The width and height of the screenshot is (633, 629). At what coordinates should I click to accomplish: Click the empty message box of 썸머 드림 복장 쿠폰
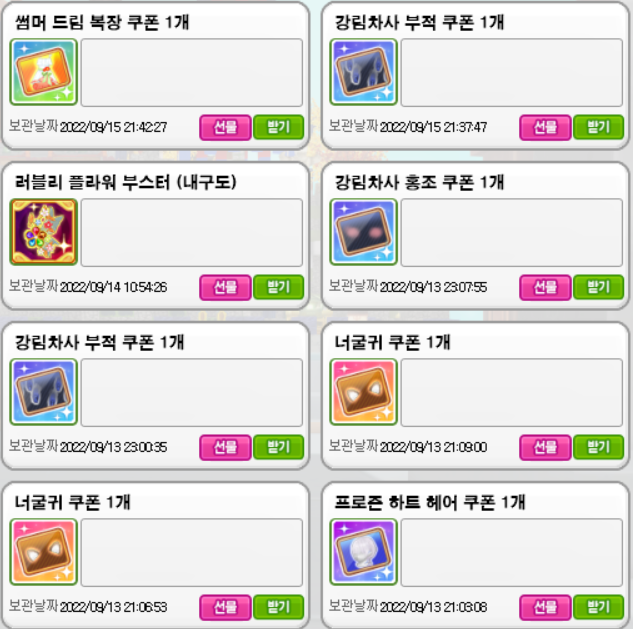(x=192, y=73)
